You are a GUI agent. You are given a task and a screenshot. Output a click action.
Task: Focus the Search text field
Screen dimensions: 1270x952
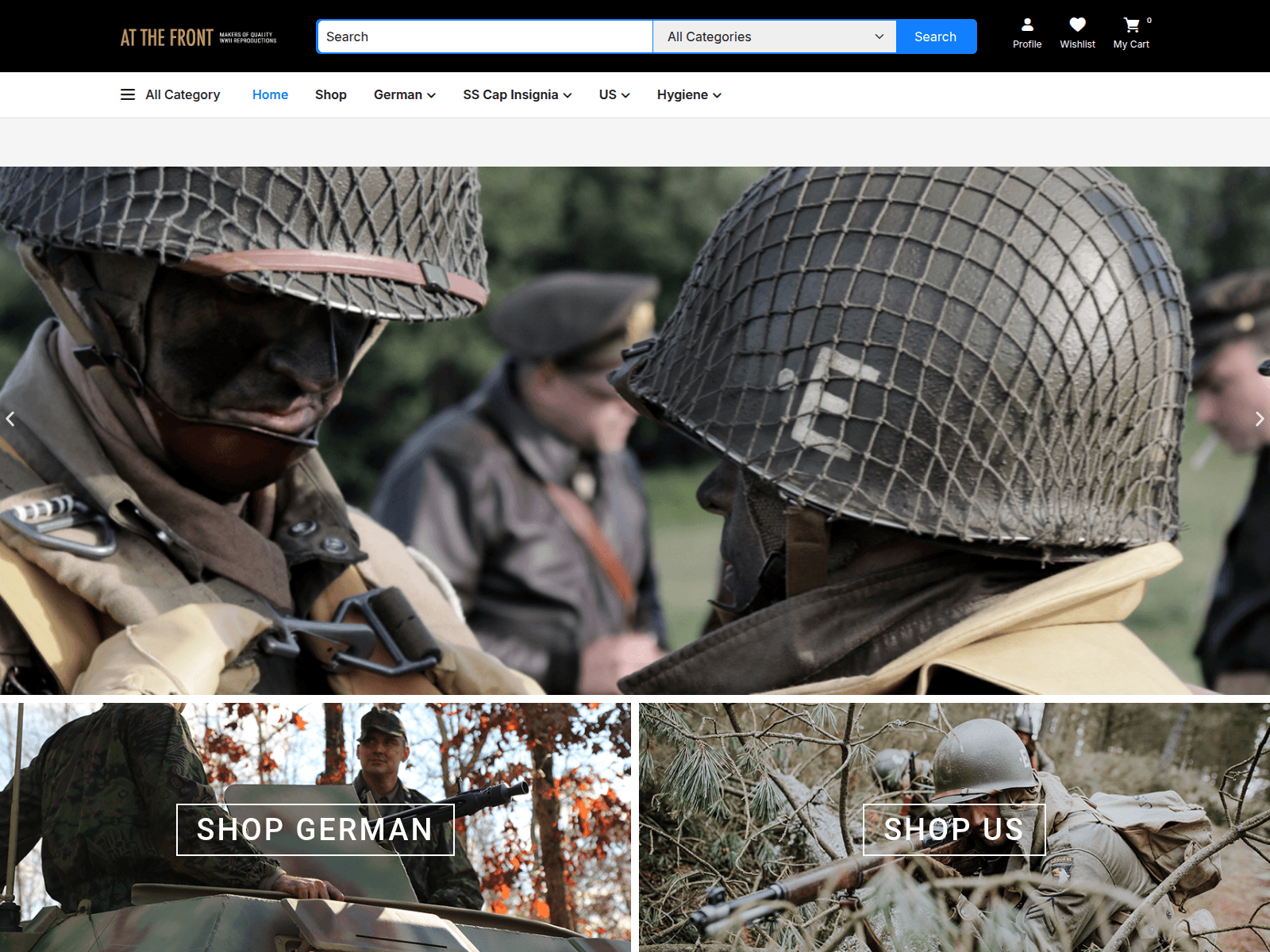[x=485, y=36]
